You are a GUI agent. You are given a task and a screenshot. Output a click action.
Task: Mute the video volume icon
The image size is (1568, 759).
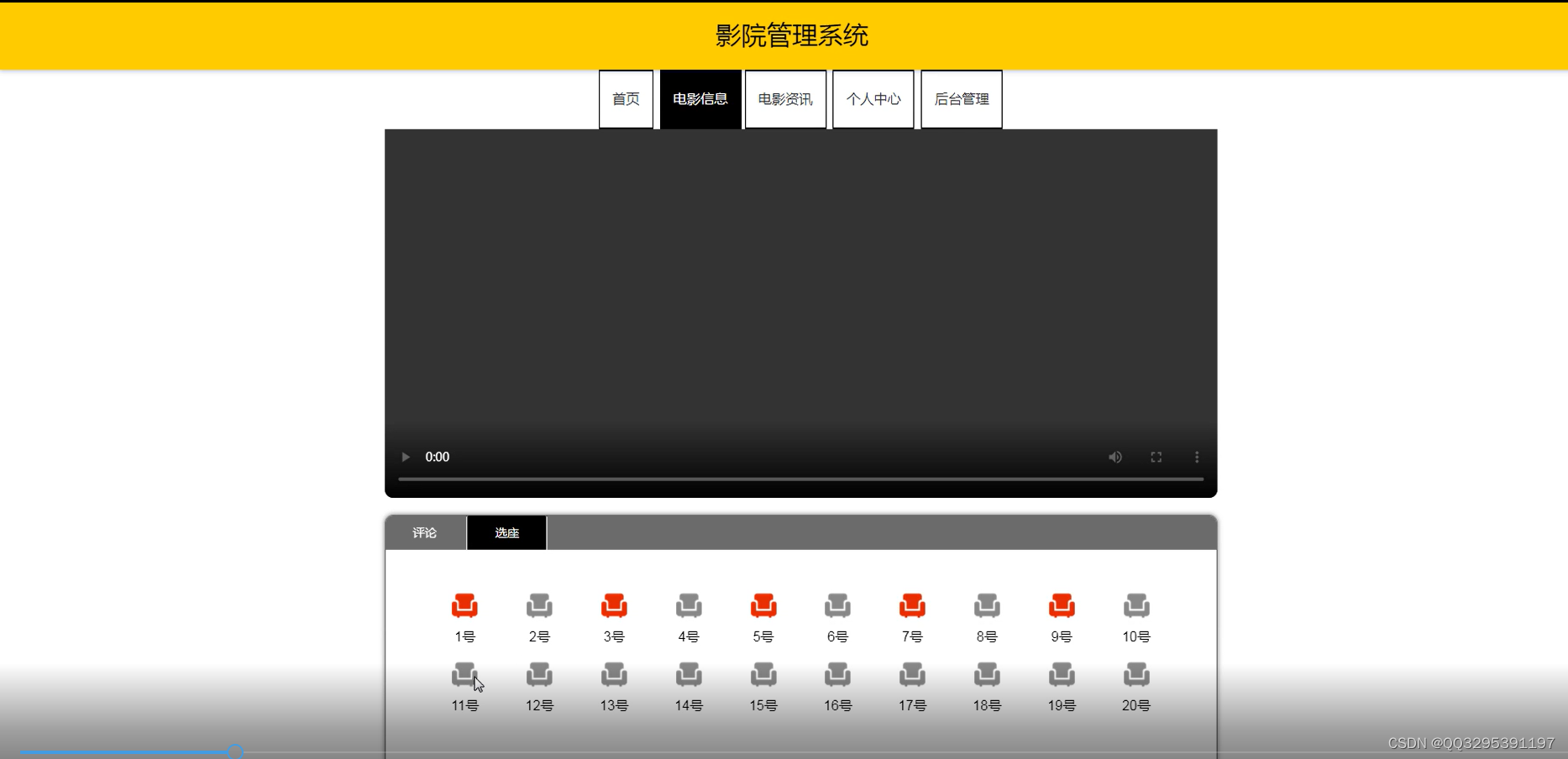click(x=1115, y=457)
